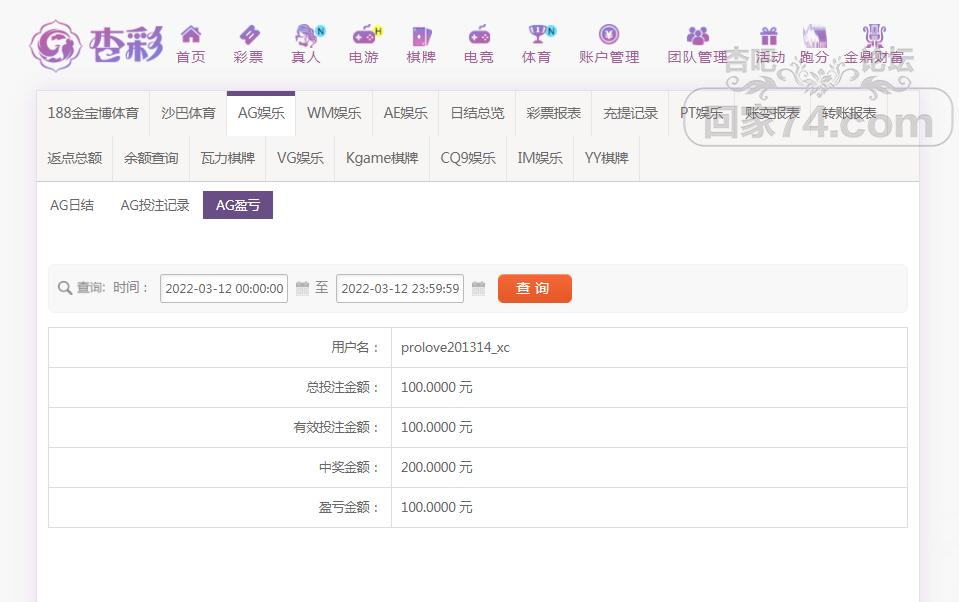Open calendar picker for start date
This screenshot has height=602, width=959.
pos(303,289)
